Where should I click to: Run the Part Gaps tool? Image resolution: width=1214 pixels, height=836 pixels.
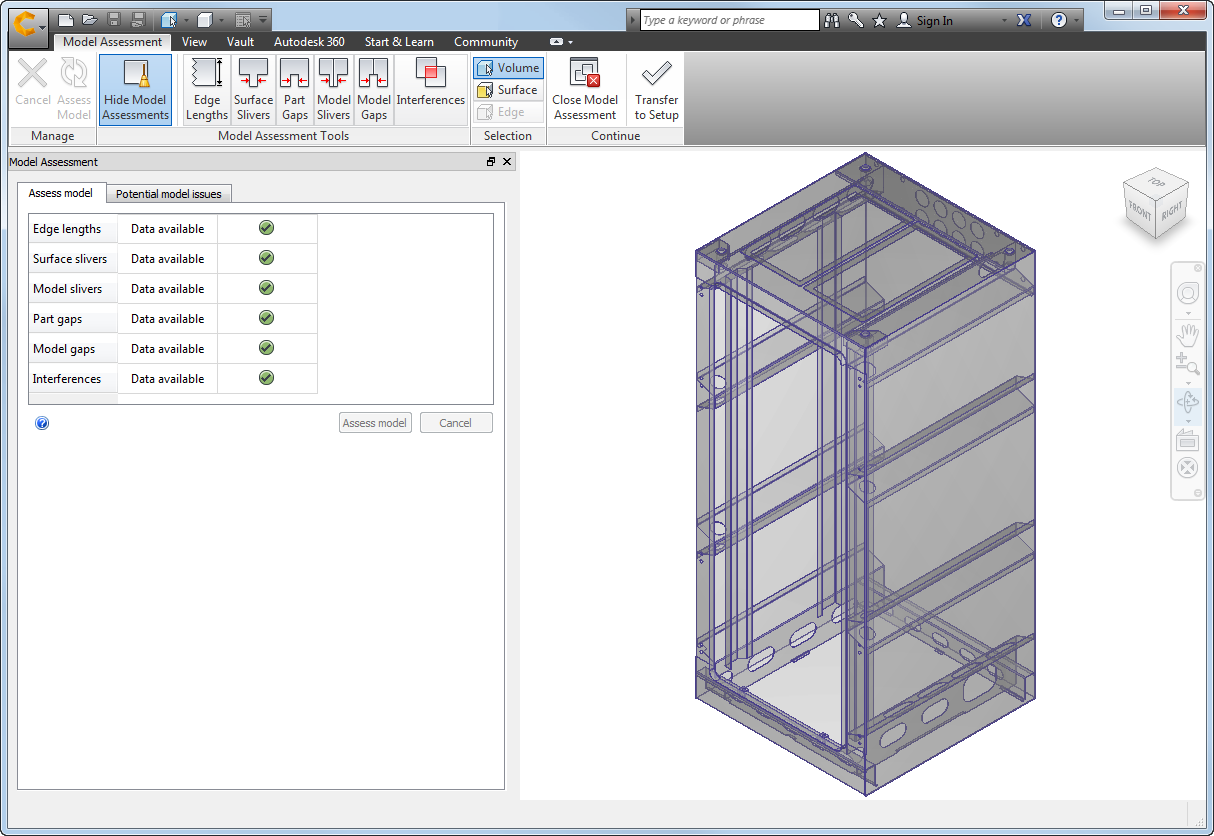[295, 90]
